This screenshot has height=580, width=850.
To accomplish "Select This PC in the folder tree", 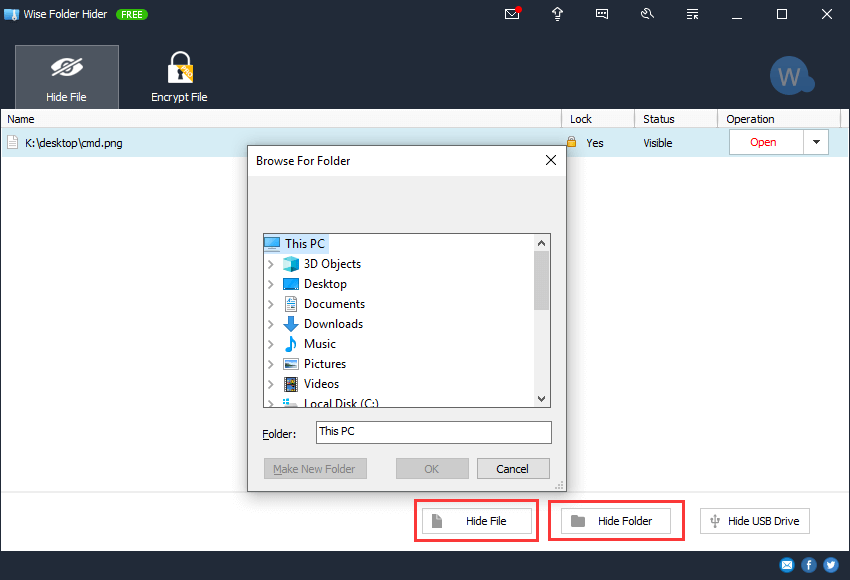I will (x=296, y=244).
